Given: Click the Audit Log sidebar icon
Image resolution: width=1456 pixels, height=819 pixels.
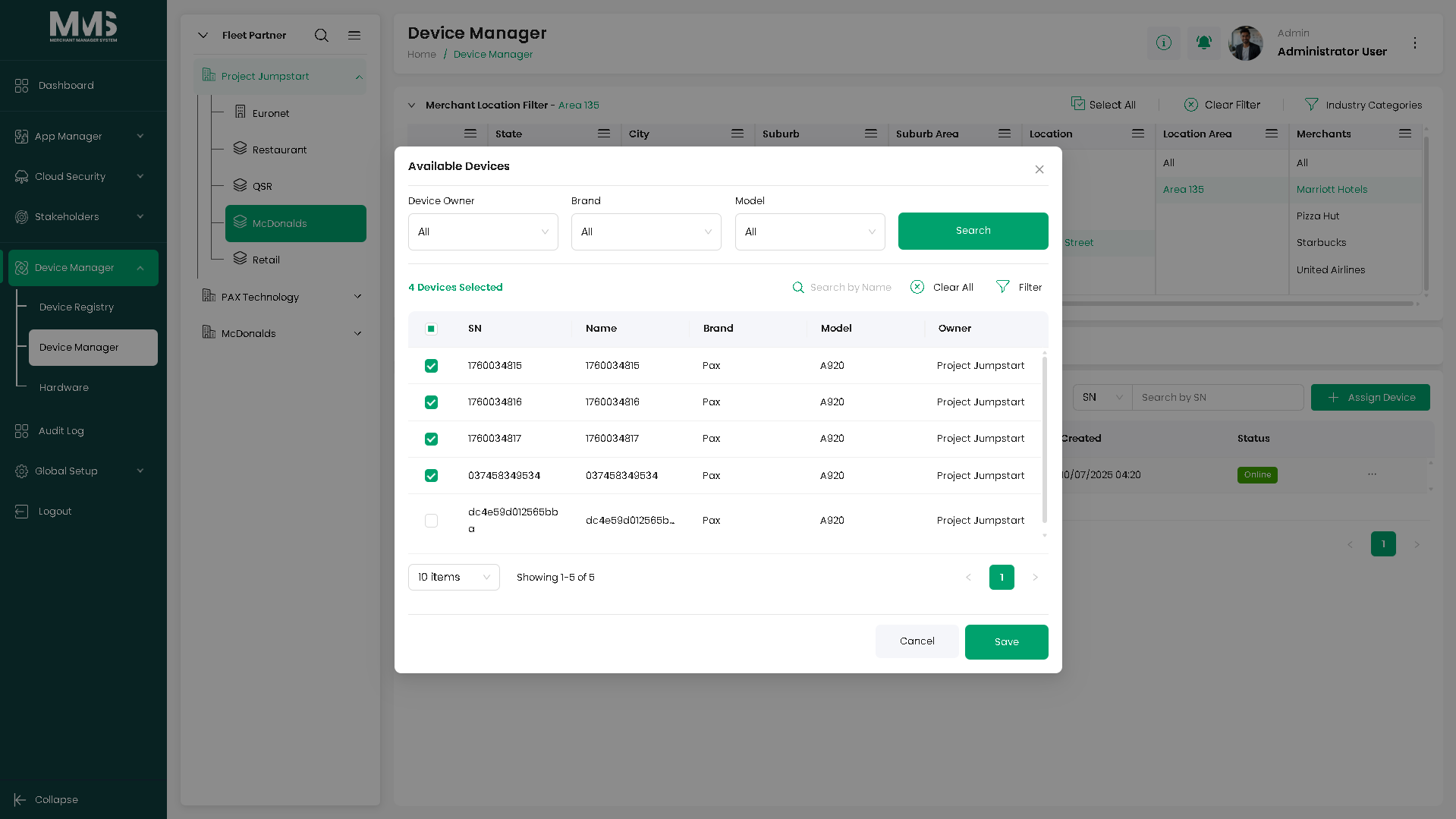Looking at the screenshot, I should [x=21, y=431].
